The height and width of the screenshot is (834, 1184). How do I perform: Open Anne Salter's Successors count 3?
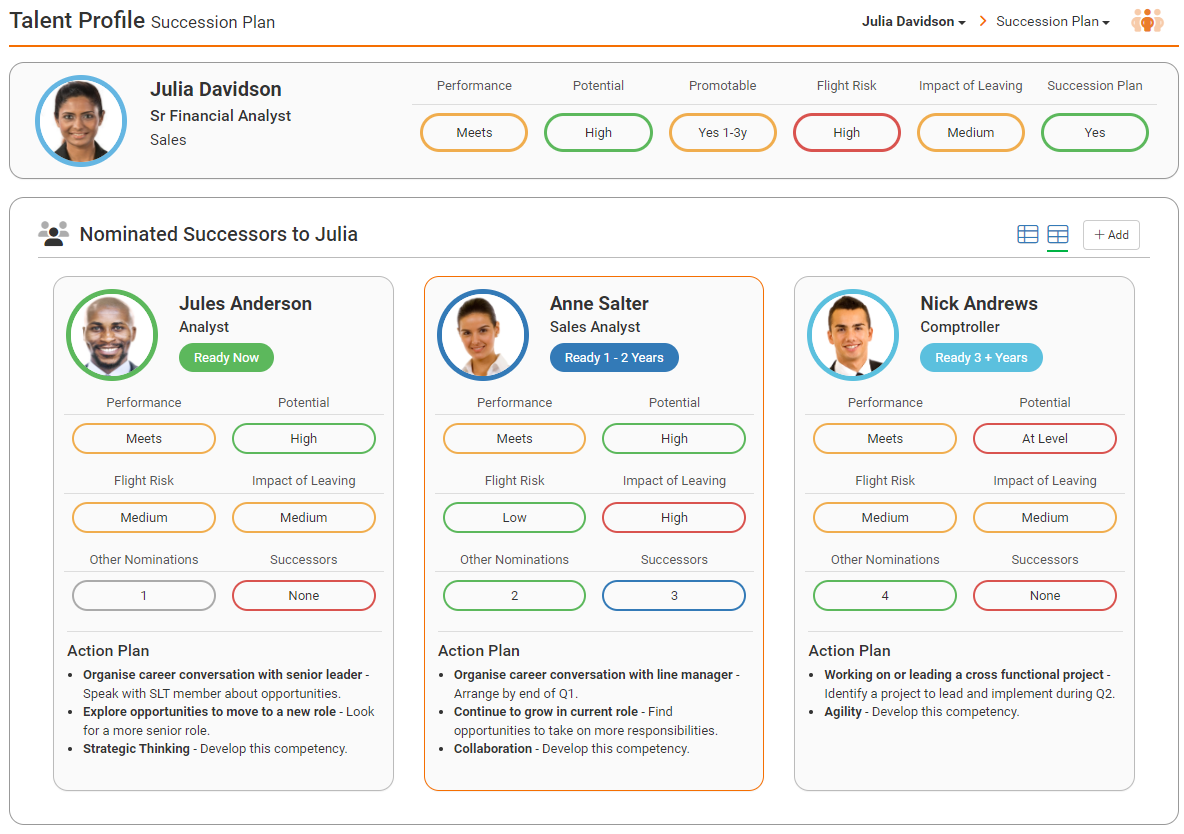point(674,595)
